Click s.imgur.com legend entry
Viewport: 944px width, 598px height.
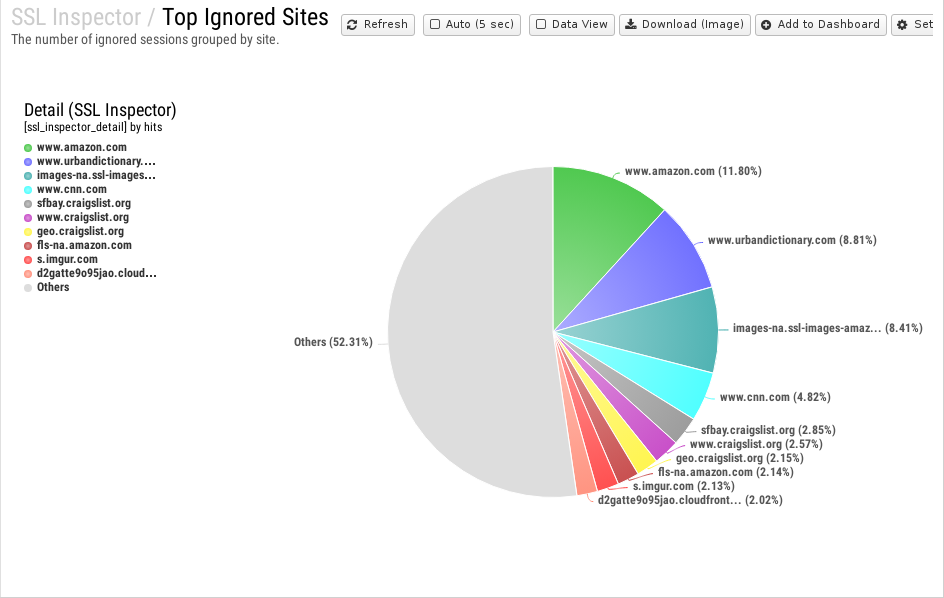(x=60, y=259)
